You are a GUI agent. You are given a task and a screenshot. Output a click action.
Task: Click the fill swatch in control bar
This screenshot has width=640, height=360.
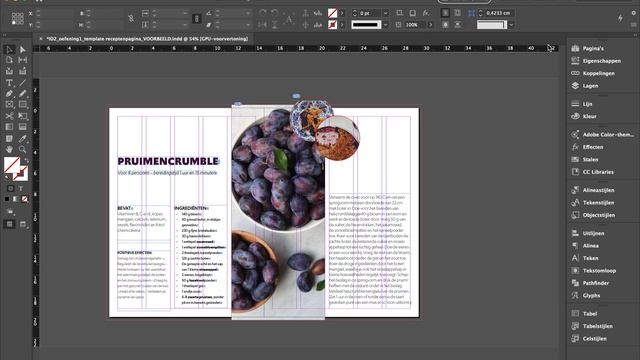click(x=333, y=13)
